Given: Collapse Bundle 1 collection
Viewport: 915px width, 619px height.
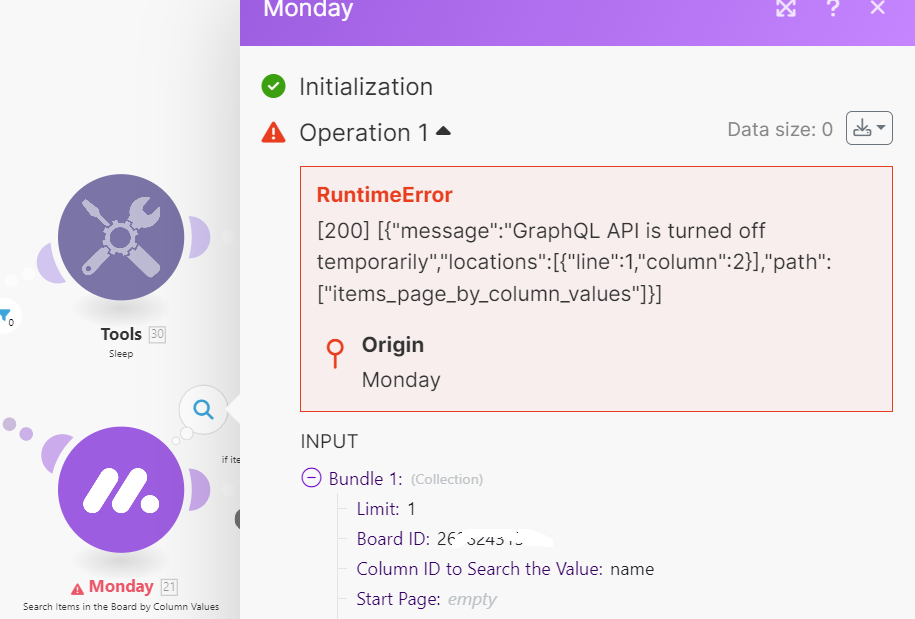Looking at the screenshot, I should 311,478.
